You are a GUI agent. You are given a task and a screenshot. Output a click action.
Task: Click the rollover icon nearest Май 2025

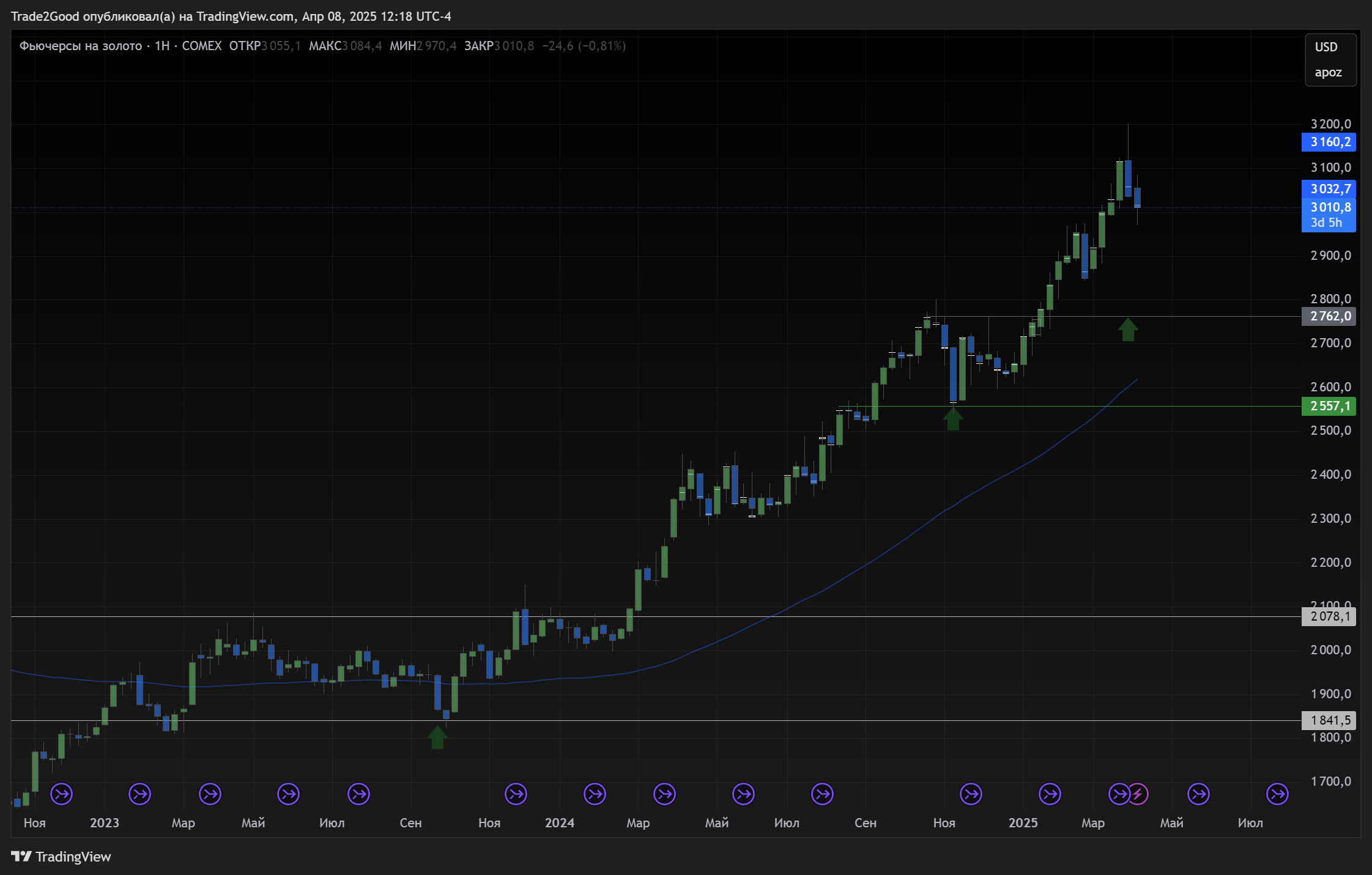click(1198, 794)
